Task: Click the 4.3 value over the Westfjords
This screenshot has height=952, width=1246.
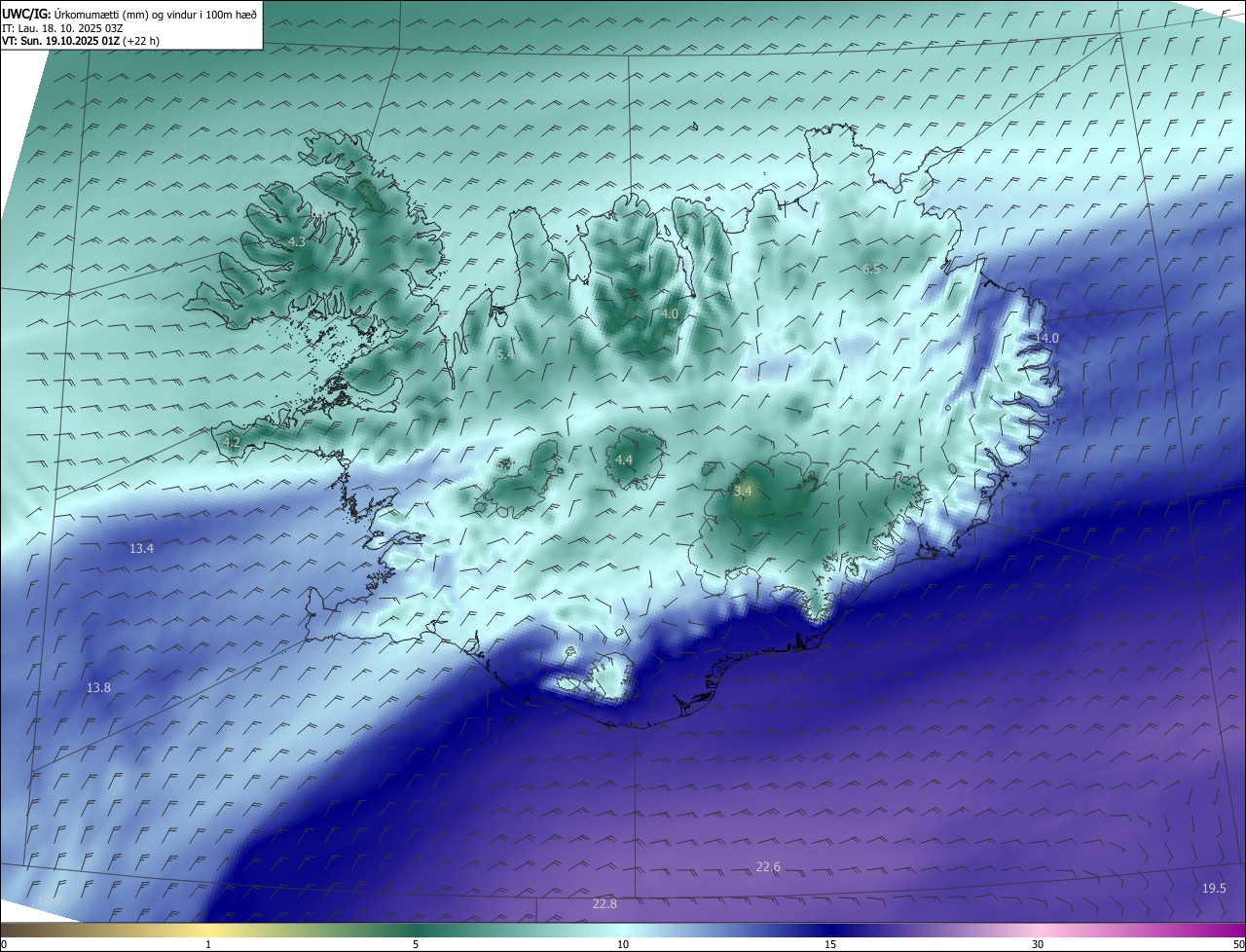Action: coord(297,242)
